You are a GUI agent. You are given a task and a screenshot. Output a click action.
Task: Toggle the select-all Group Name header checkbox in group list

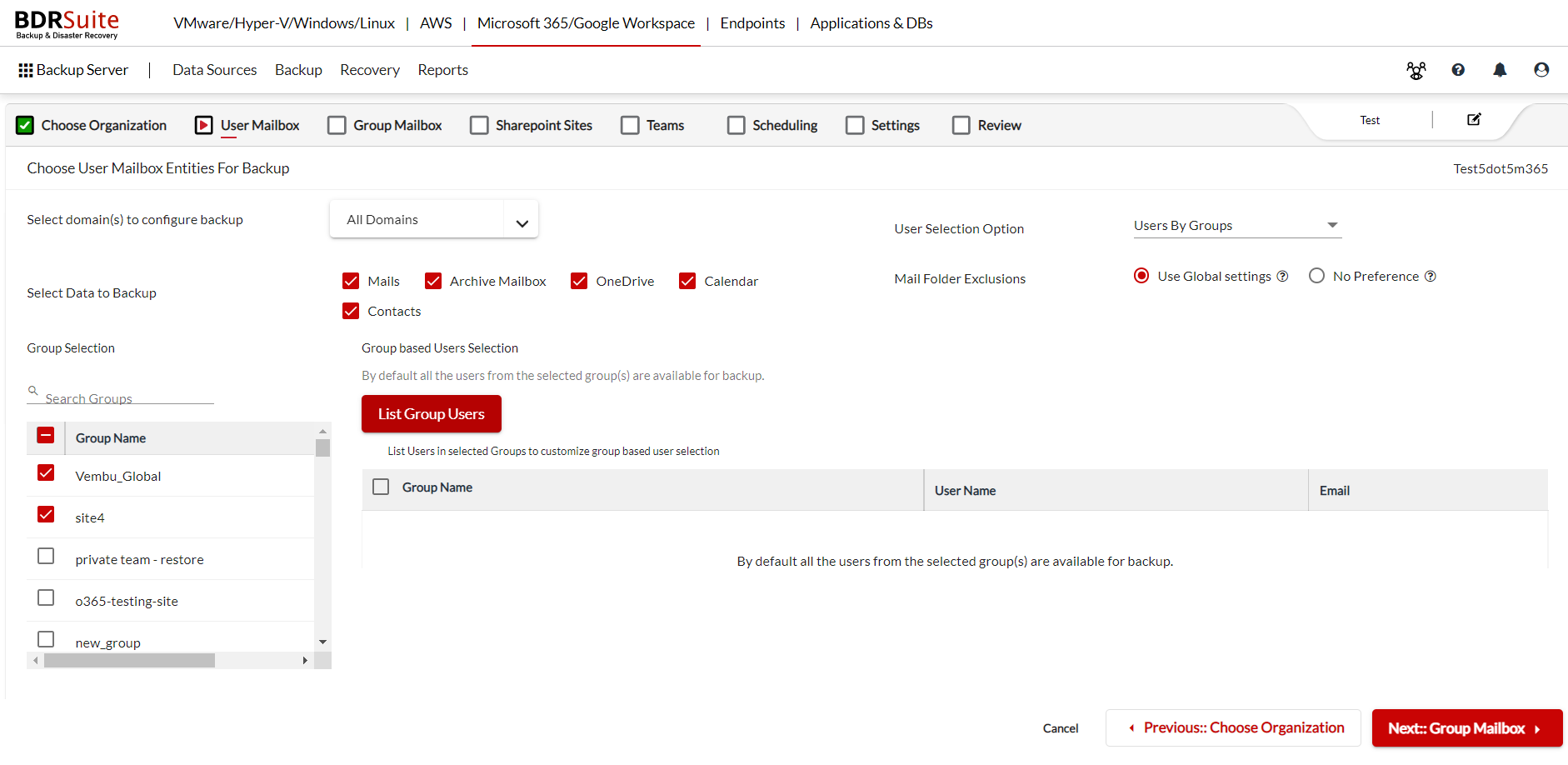[x=46, y=435]
